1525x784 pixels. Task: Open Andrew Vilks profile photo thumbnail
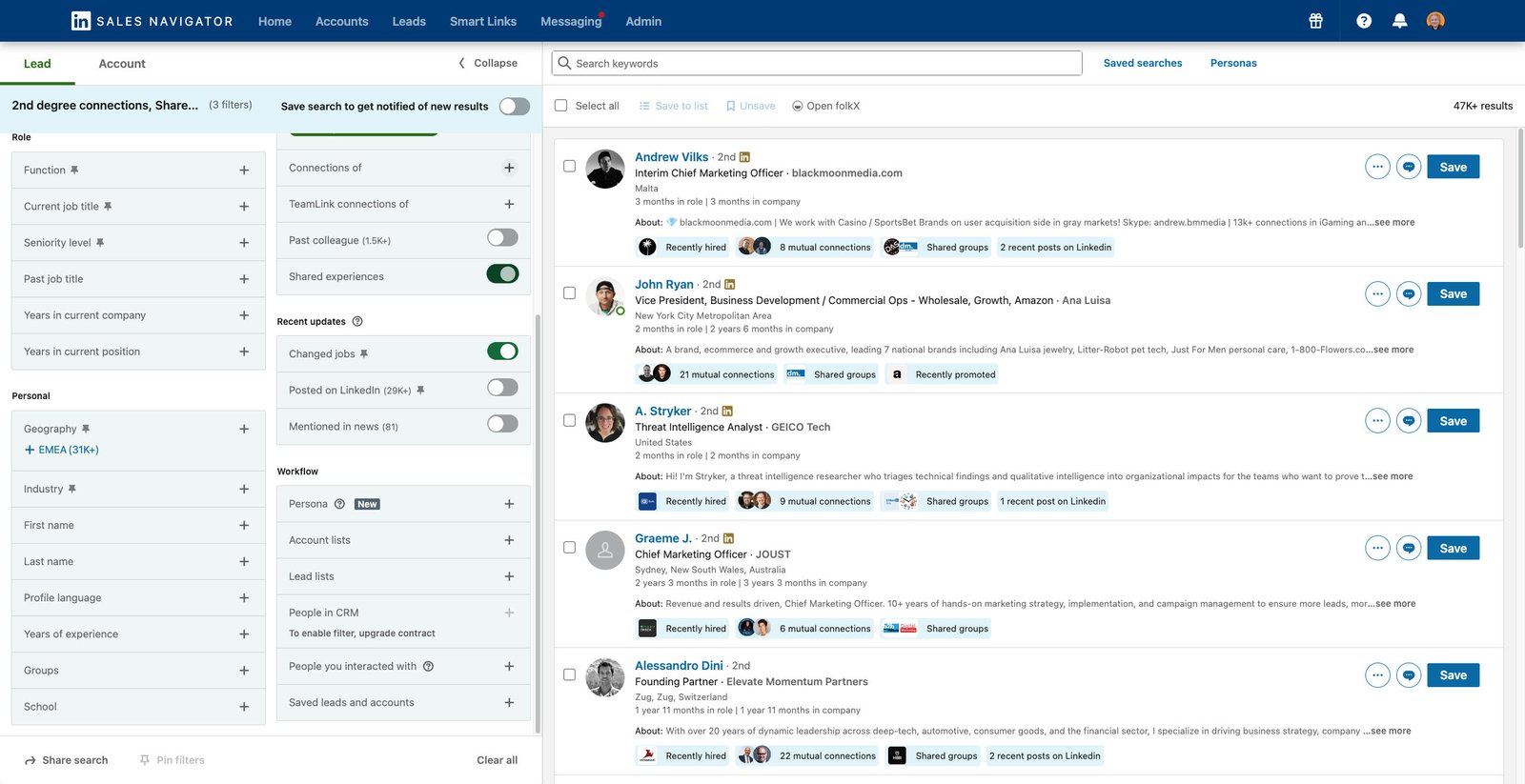[x=605, y=169]
